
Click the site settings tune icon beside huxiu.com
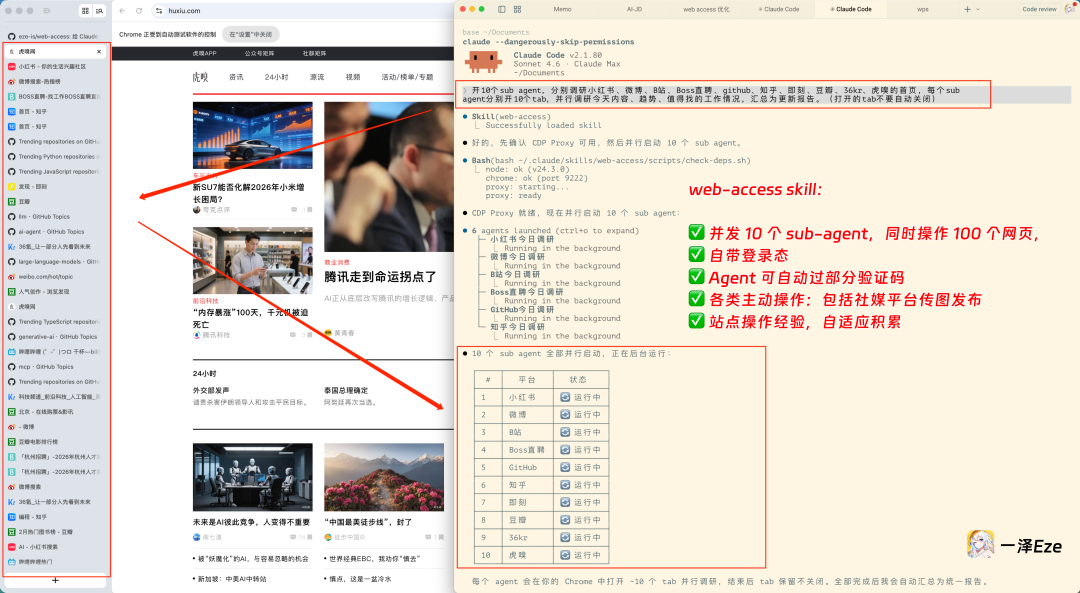(x=160, y=11)
